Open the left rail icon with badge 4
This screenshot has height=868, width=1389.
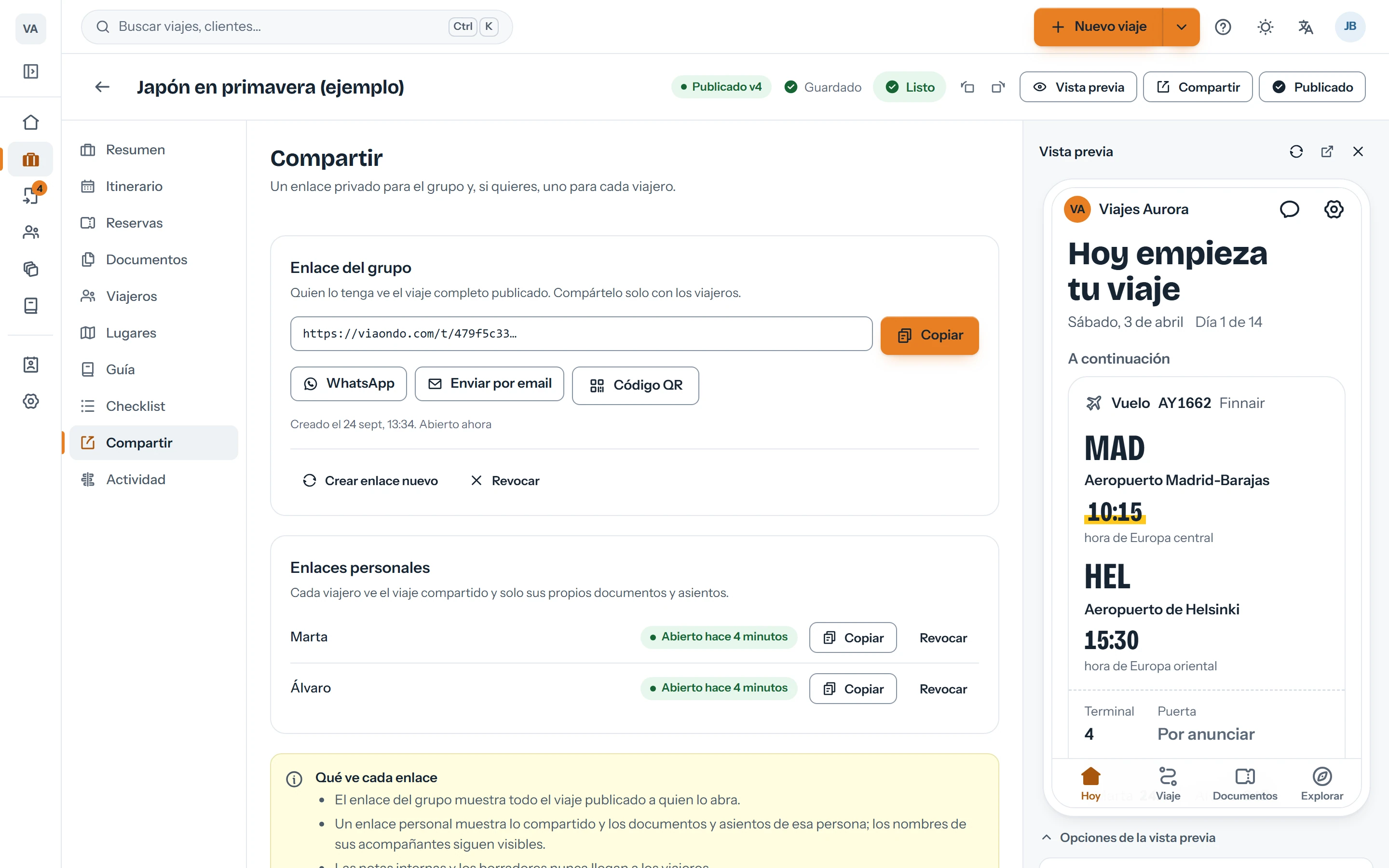click(x=30, y=195)
